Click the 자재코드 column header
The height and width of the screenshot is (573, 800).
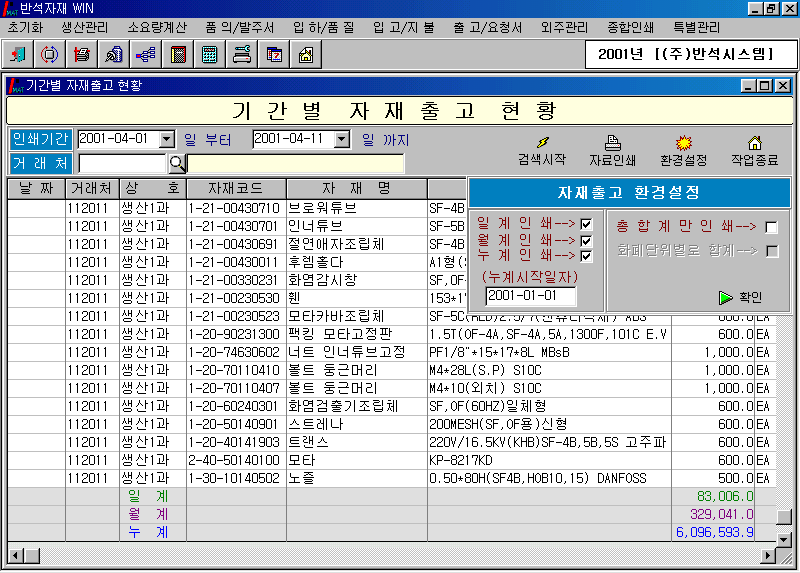click(x=235, y=188)
